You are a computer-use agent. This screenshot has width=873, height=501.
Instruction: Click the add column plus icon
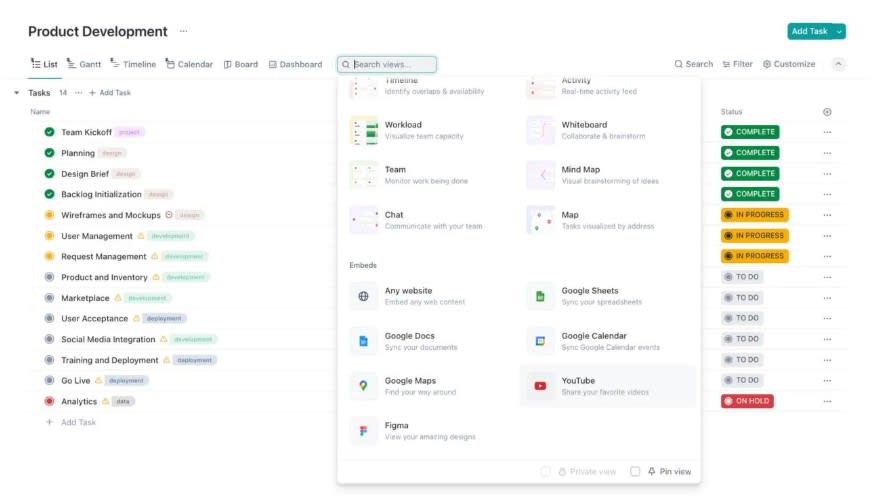[x=827, y=112]
